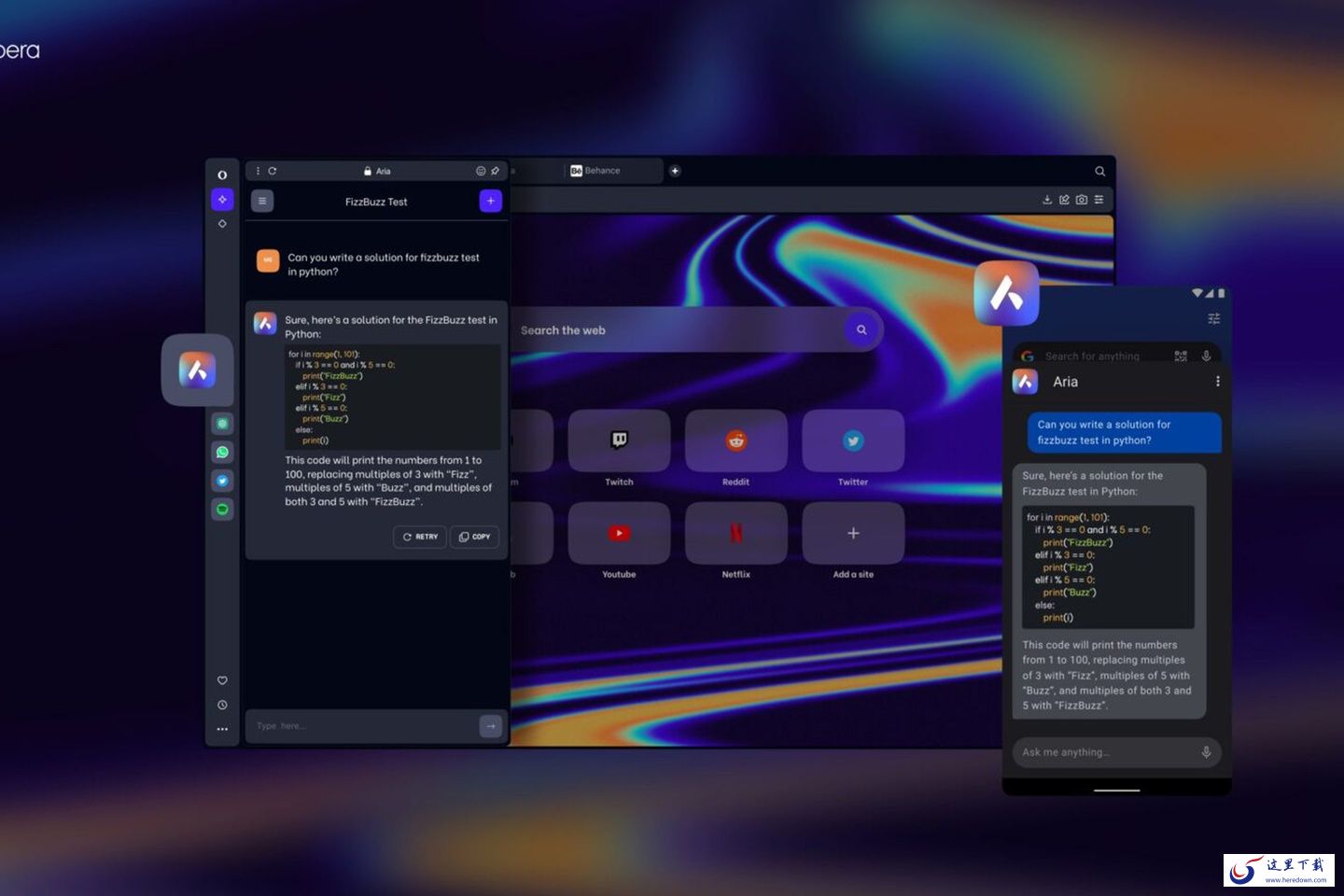Open the phone Aria three-dot menu
Viewport: 1344px width, 896px height.
tap(1217, 382)
